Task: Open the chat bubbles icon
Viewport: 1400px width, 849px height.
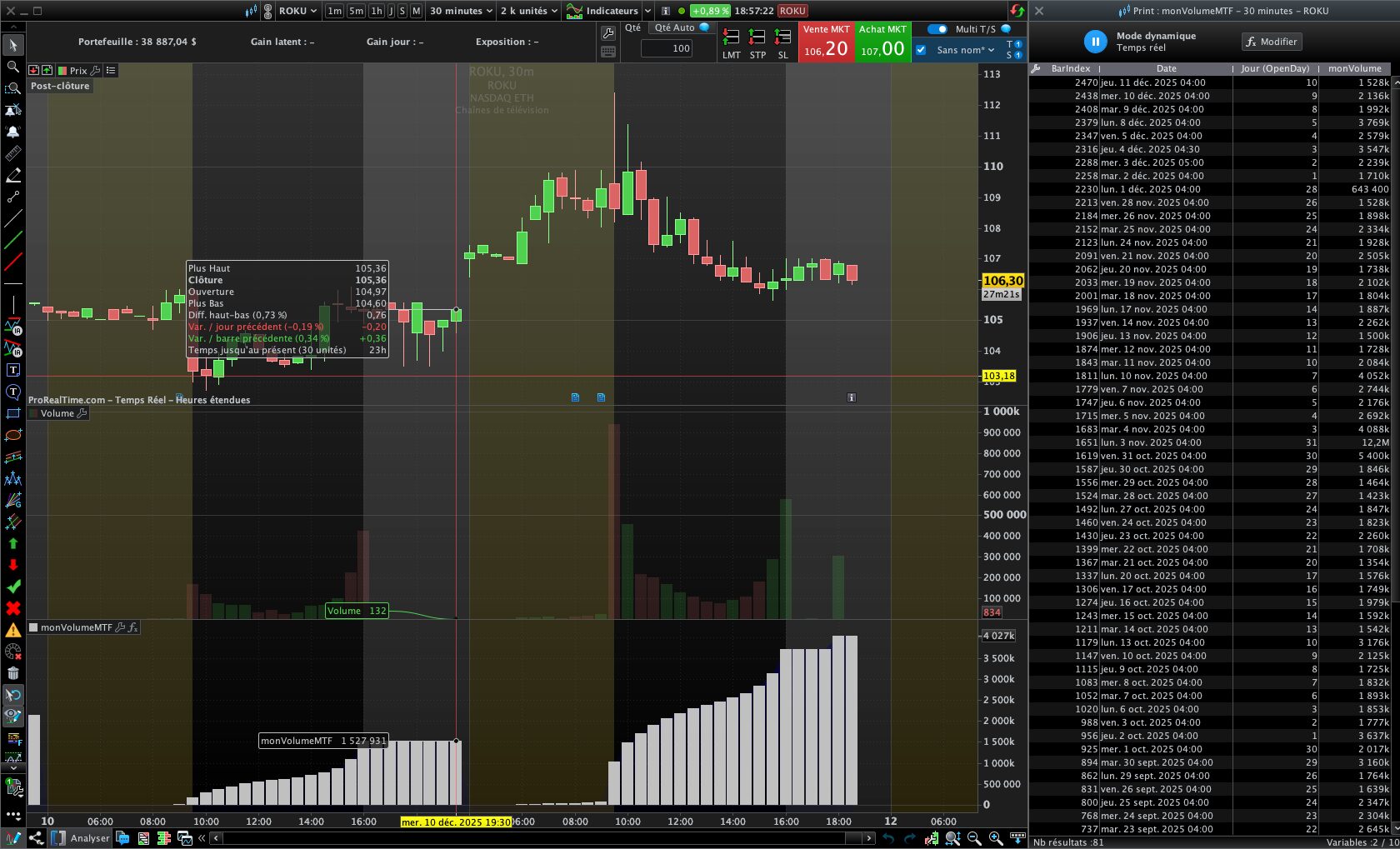Action: 122,838
